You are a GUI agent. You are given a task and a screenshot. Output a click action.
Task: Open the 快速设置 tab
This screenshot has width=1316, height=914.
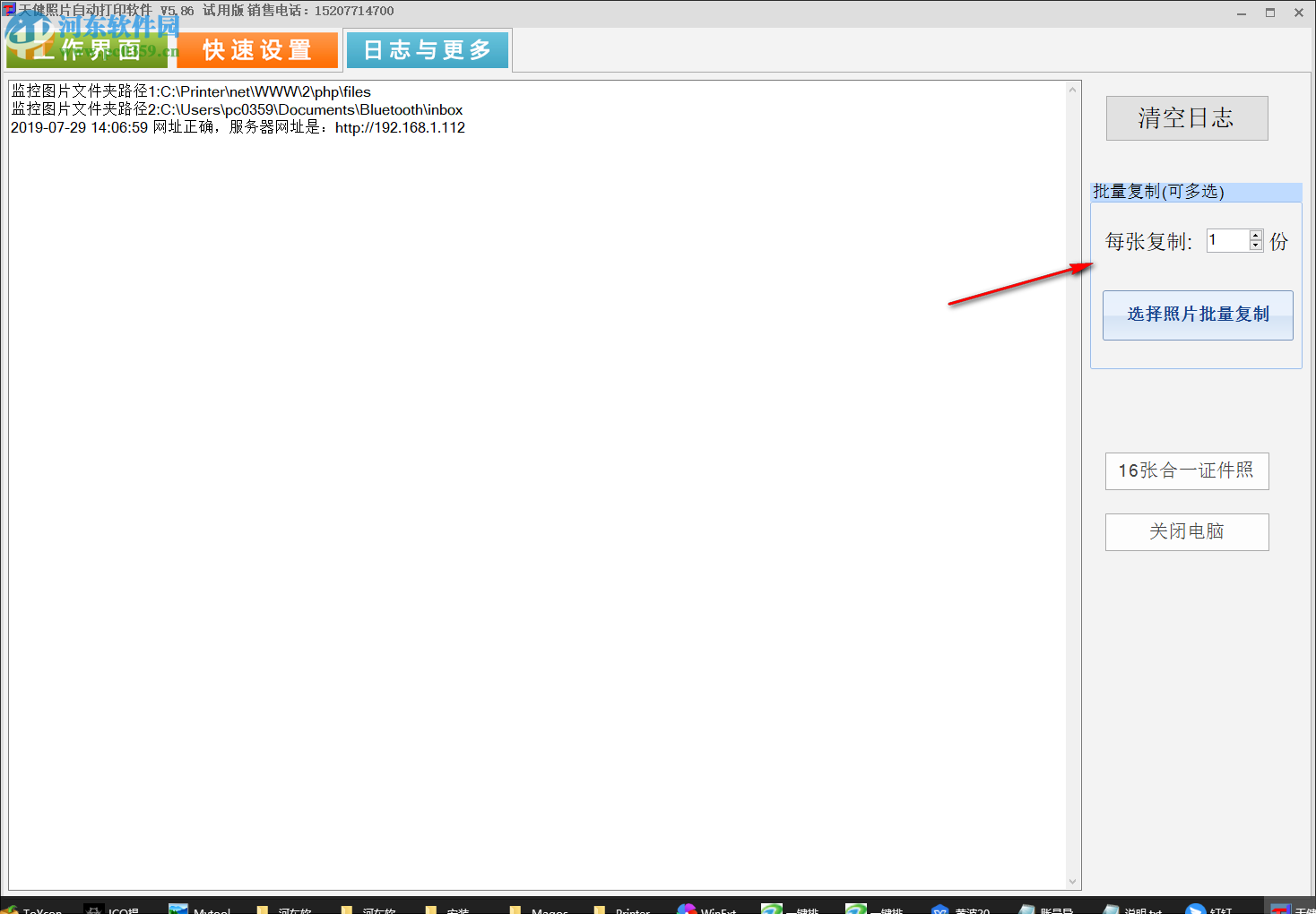(x=257, y=50)
